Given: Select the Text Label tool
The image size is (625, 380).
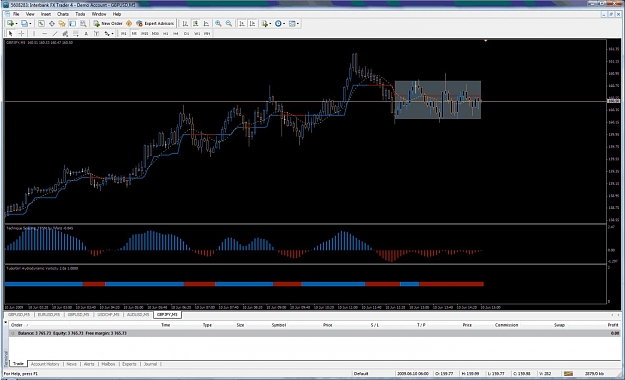Looking at the screenshot, I should click(x=96, y=33).
